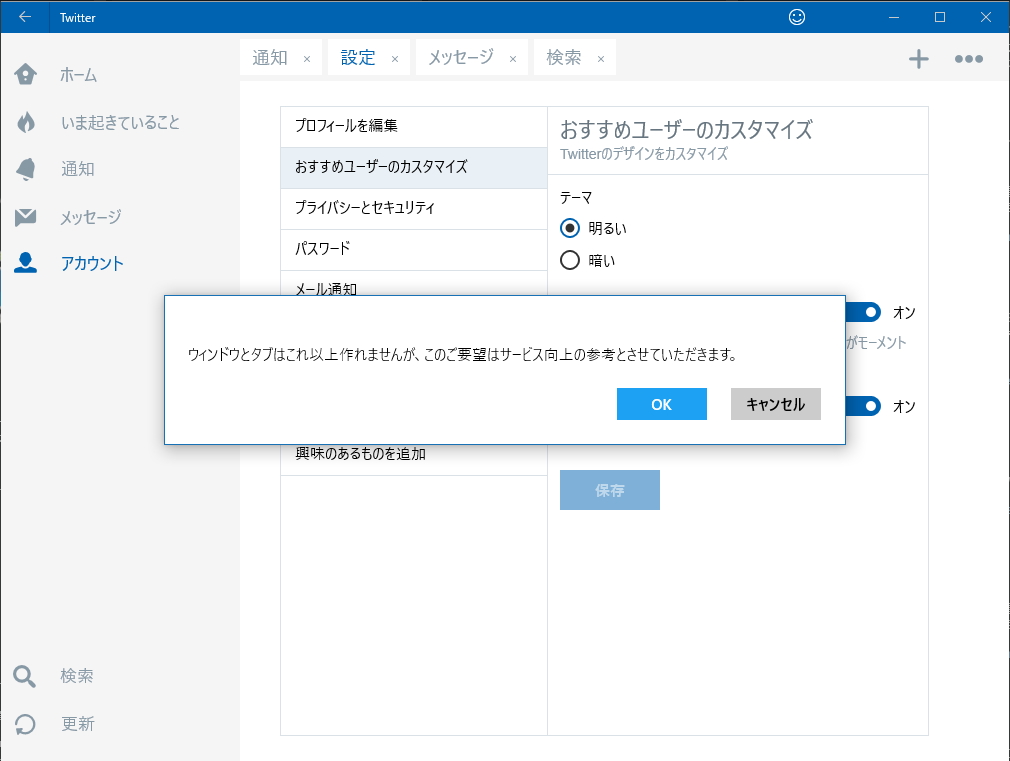Open the three-dot more menu
1010x761 pixels.
969,59
